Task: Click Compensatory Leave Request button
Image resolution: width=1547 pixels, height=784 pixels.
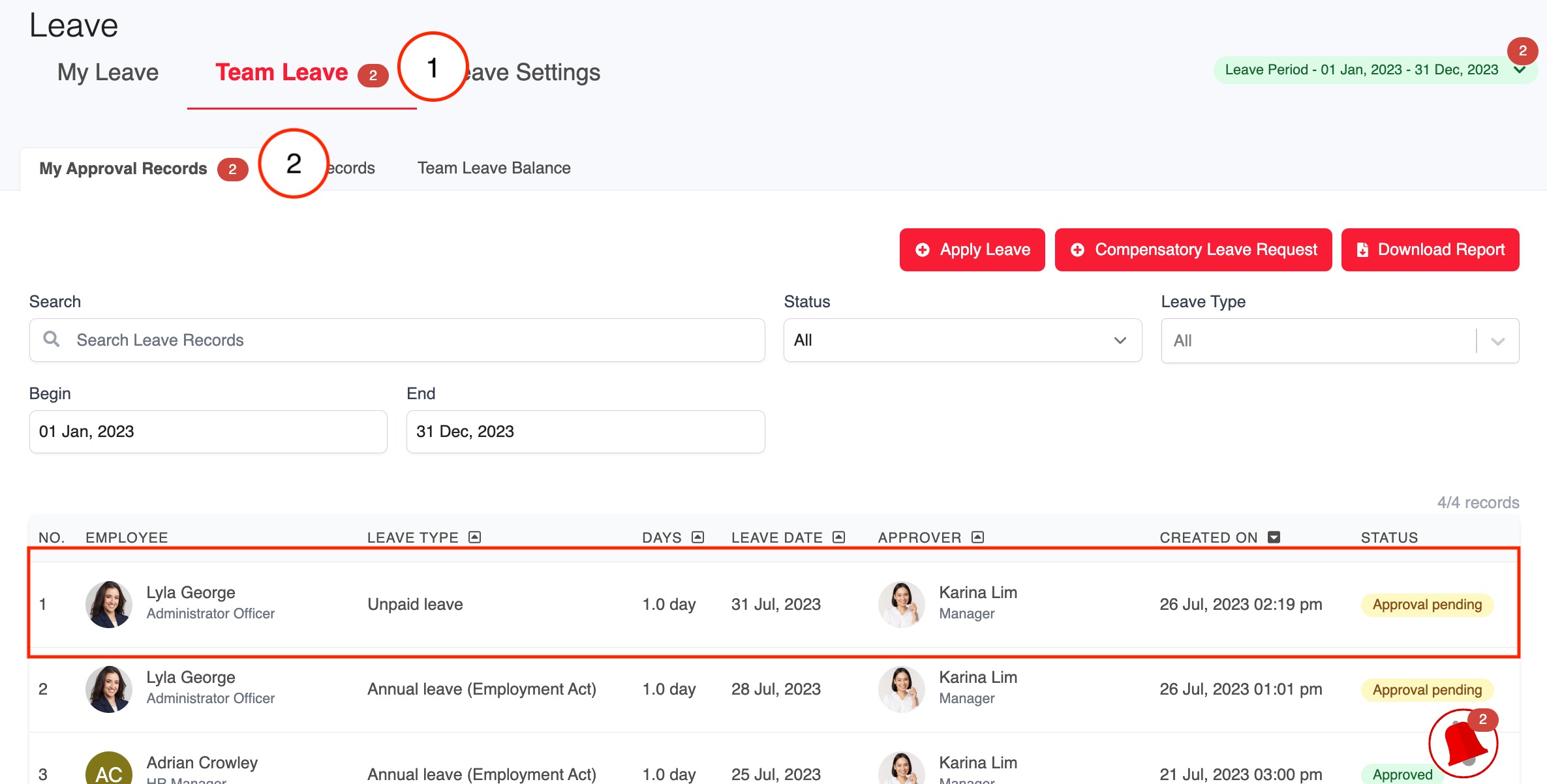Action: click(1193, 250)
